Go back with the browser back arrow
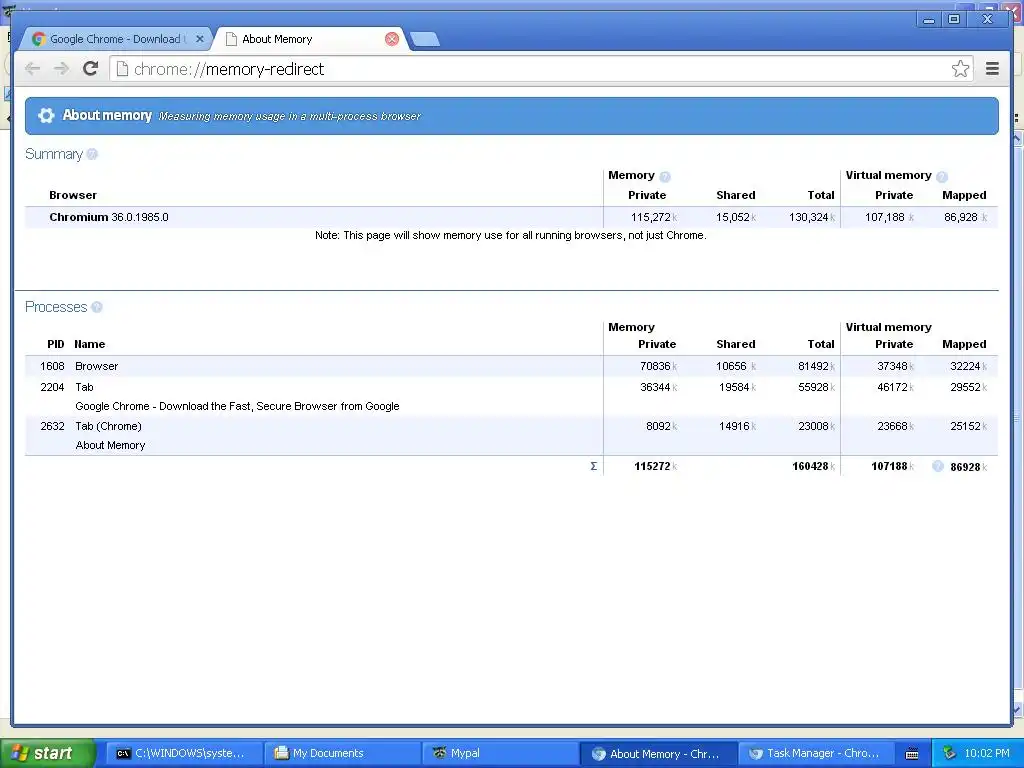The height and width of the screenshot is (768, 1024). point(32,69)
